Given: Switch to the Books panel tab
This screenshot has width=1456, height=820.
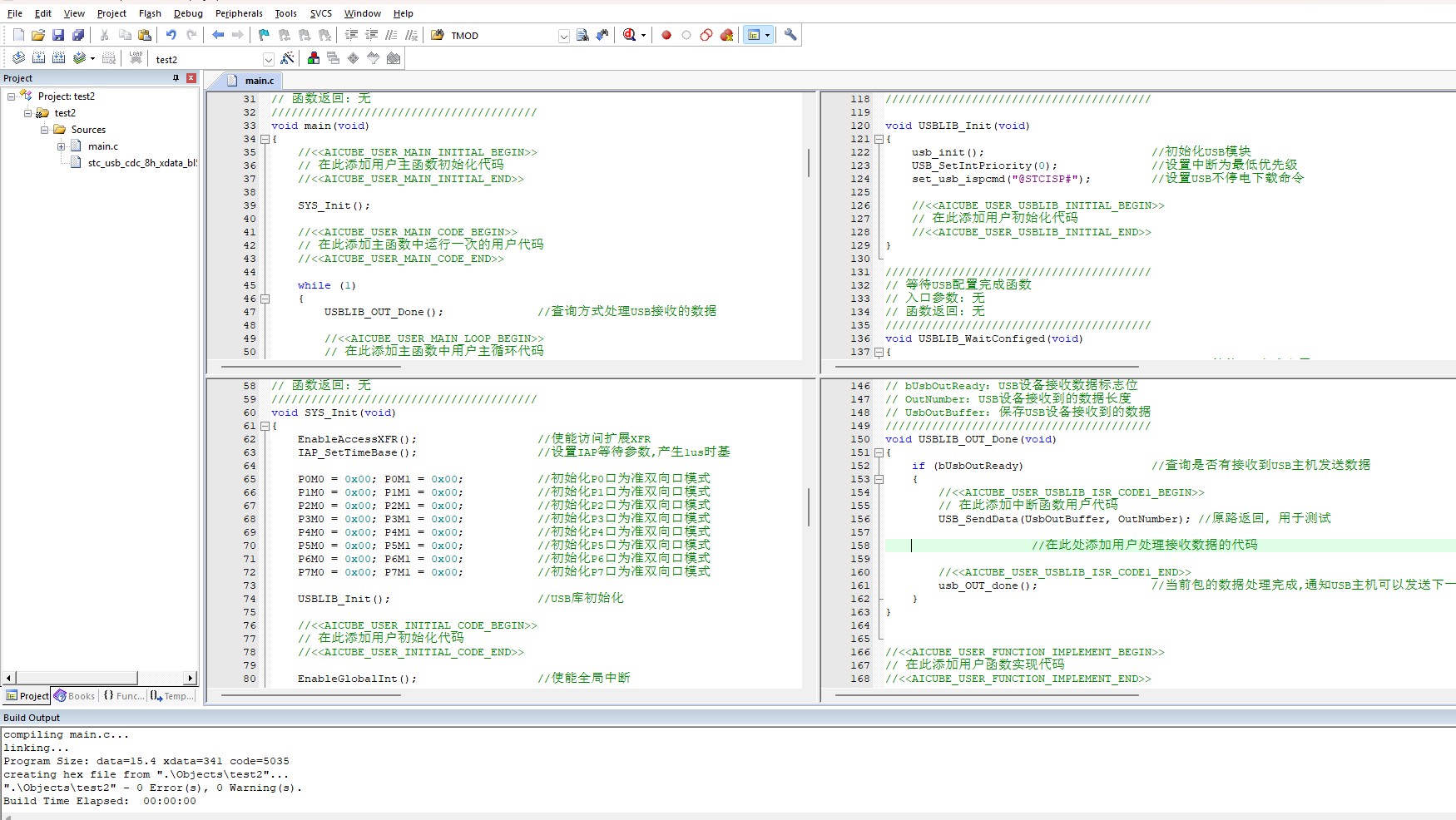Looking at the screenshot, I should click(x=74, y=696).
